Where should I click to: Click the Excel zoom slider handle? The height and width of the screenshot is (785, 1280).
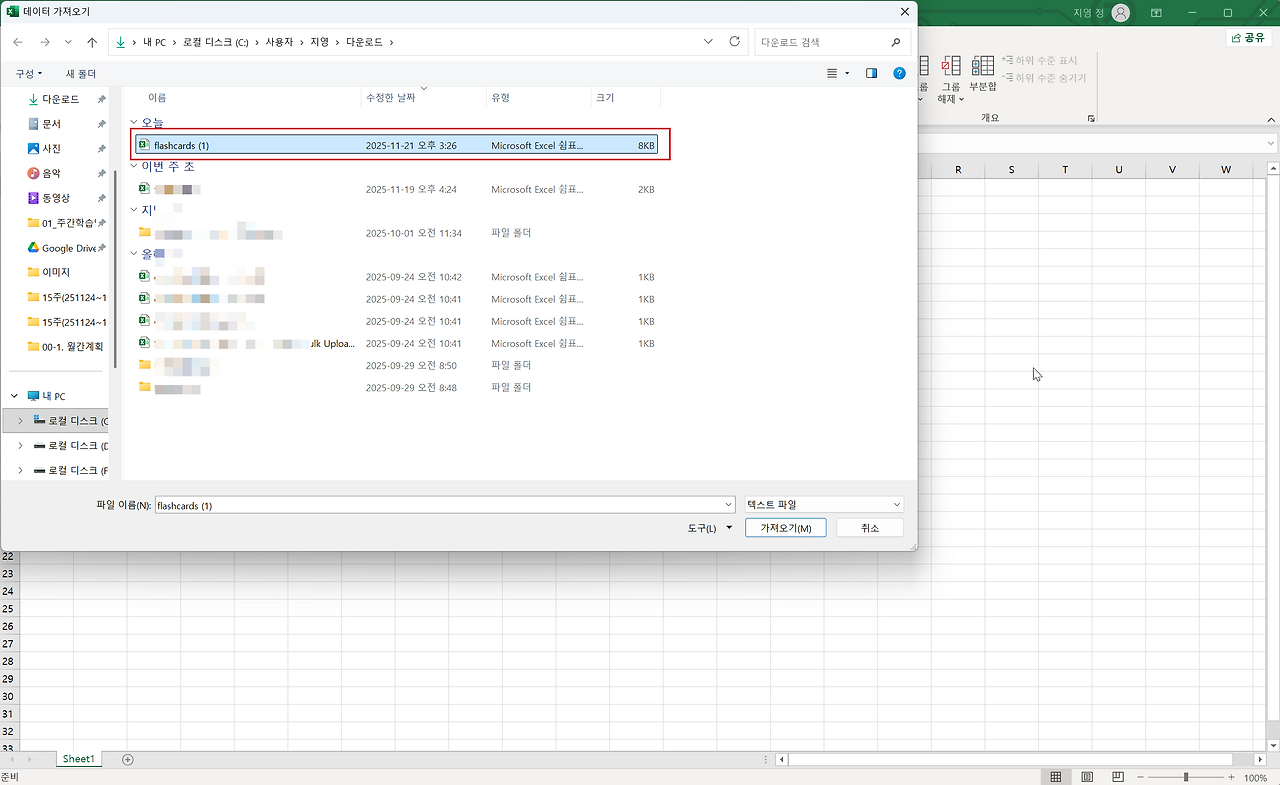coord(1186,777)
